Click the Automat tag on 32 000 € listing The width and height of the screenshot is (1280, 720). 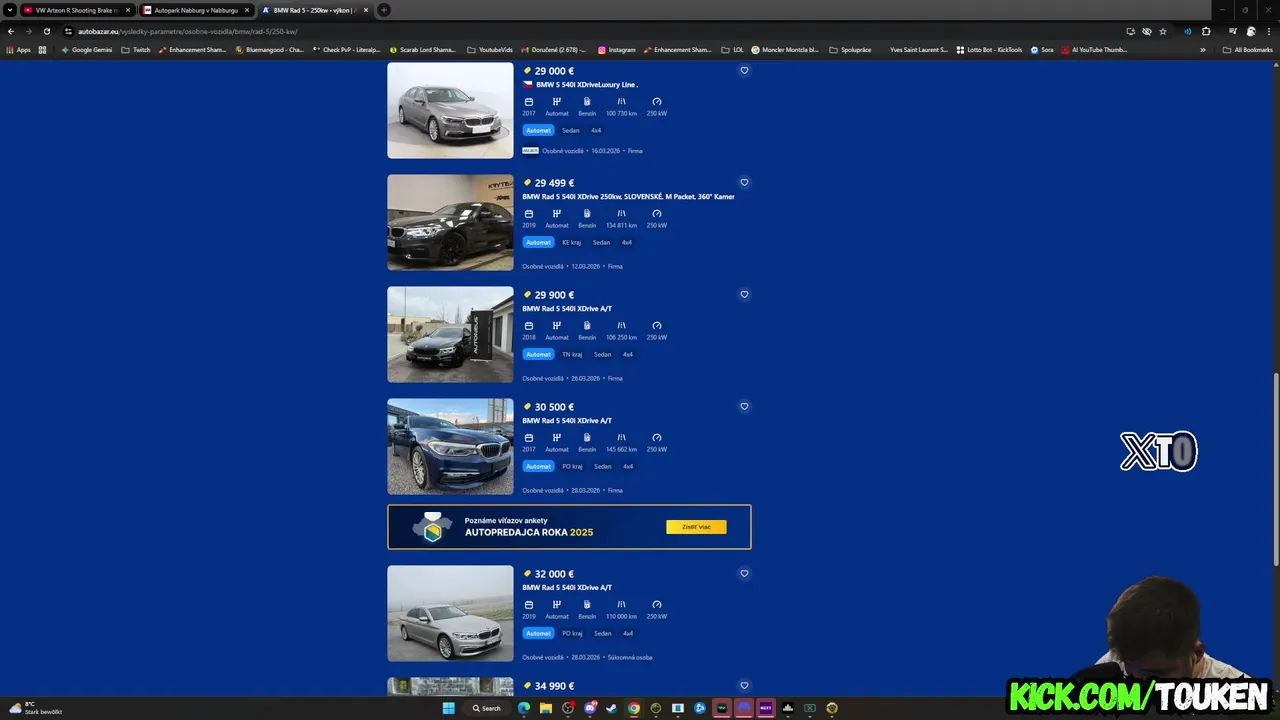(538, 633)
